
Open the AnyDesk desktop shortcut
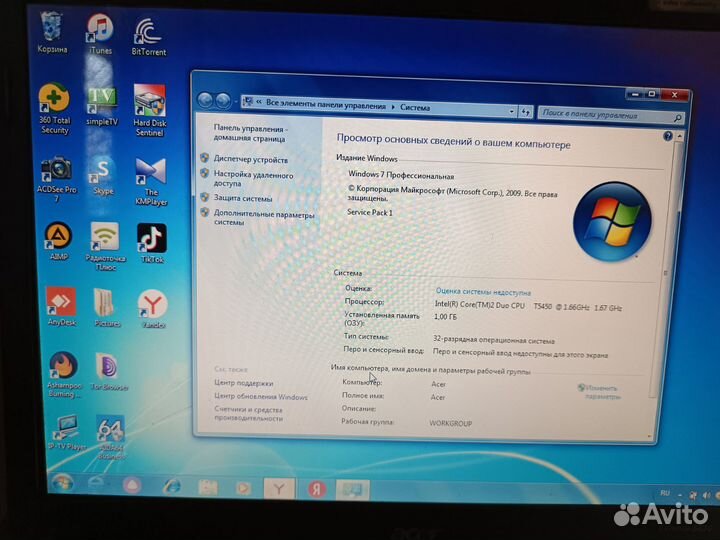[61, 306]
